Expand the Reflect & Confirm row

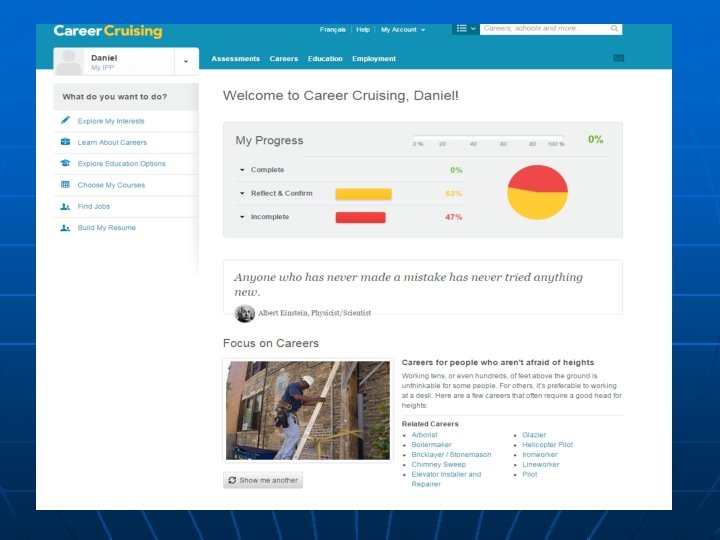242,193
